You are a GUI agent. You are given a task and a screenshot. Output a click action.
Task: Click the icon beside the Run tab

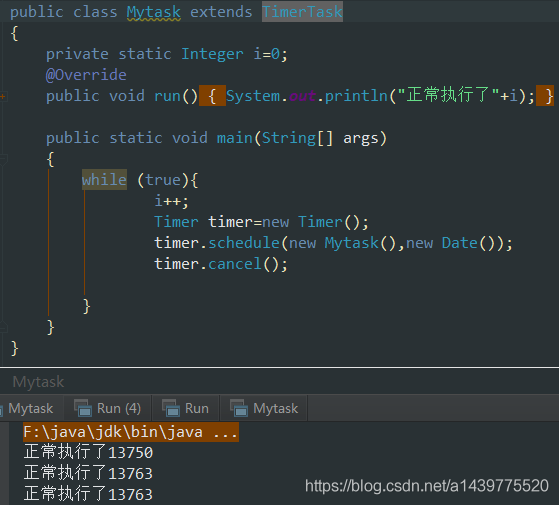tap(171, 408)
